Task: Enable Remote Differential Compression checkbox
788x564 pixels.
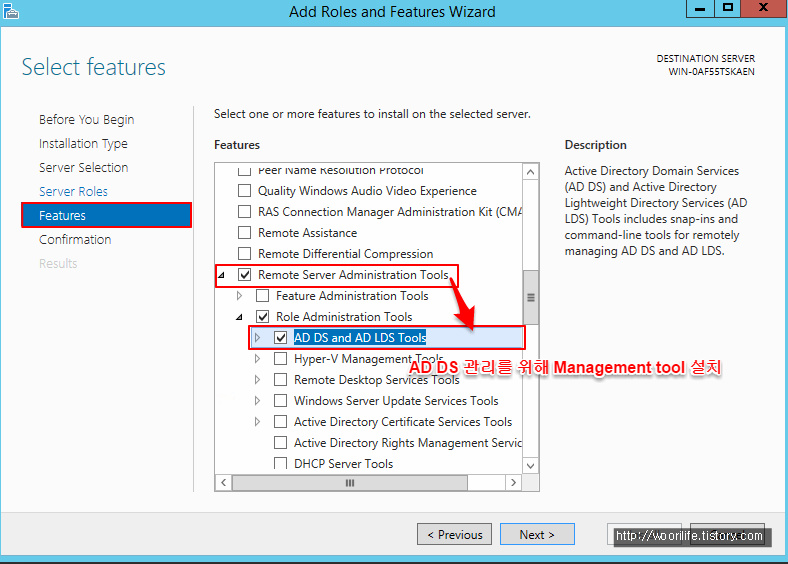Action: (x=244, y=253)
